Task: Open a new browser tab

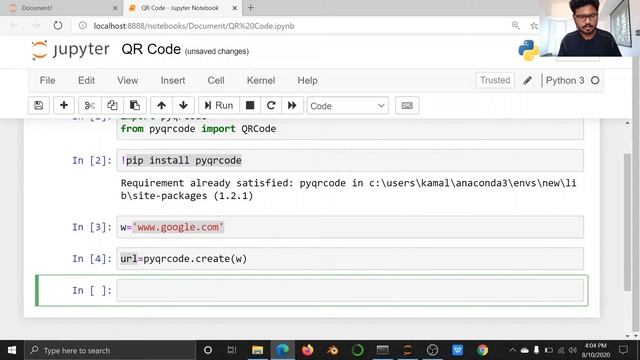Action: (x=251, y=8)
